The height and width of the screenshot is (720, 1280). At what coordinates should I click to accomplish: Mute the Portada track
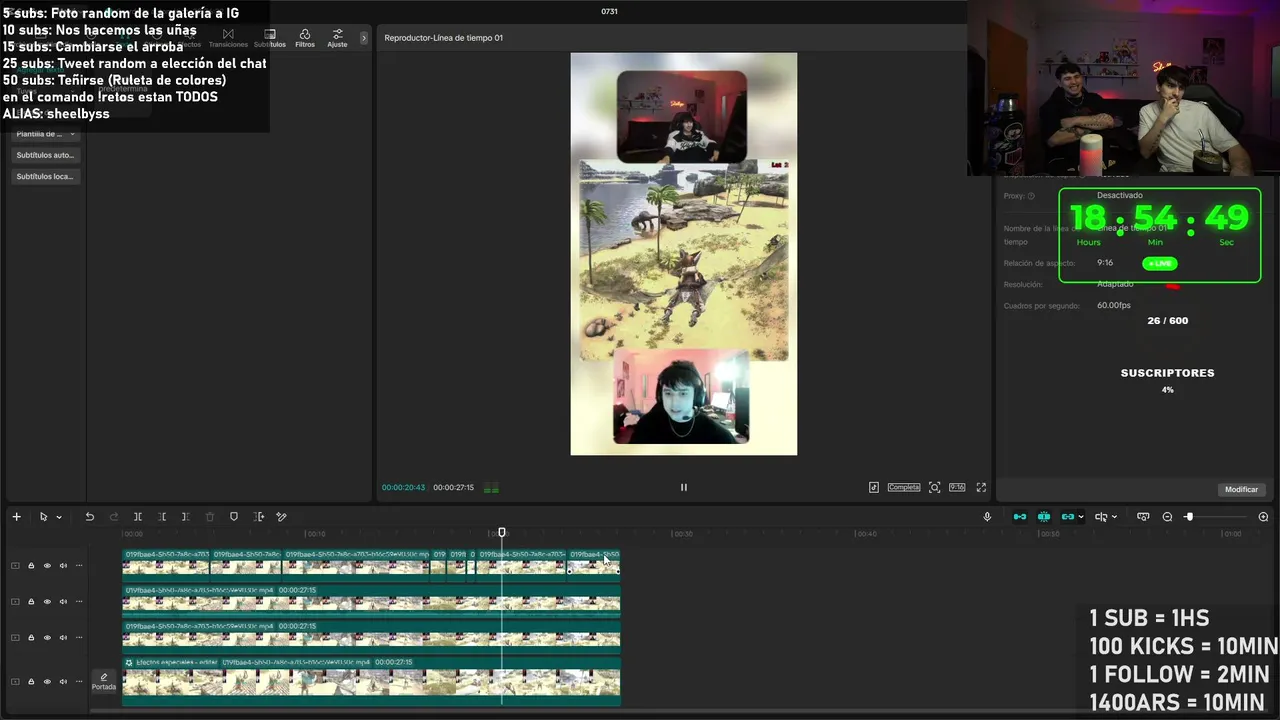pos(63,681)
